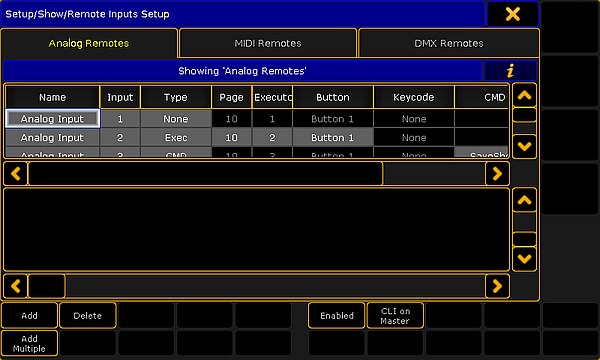Open the Exec type cell in row 2
Screen dimensions: 600x360
[x=176, y=137]
